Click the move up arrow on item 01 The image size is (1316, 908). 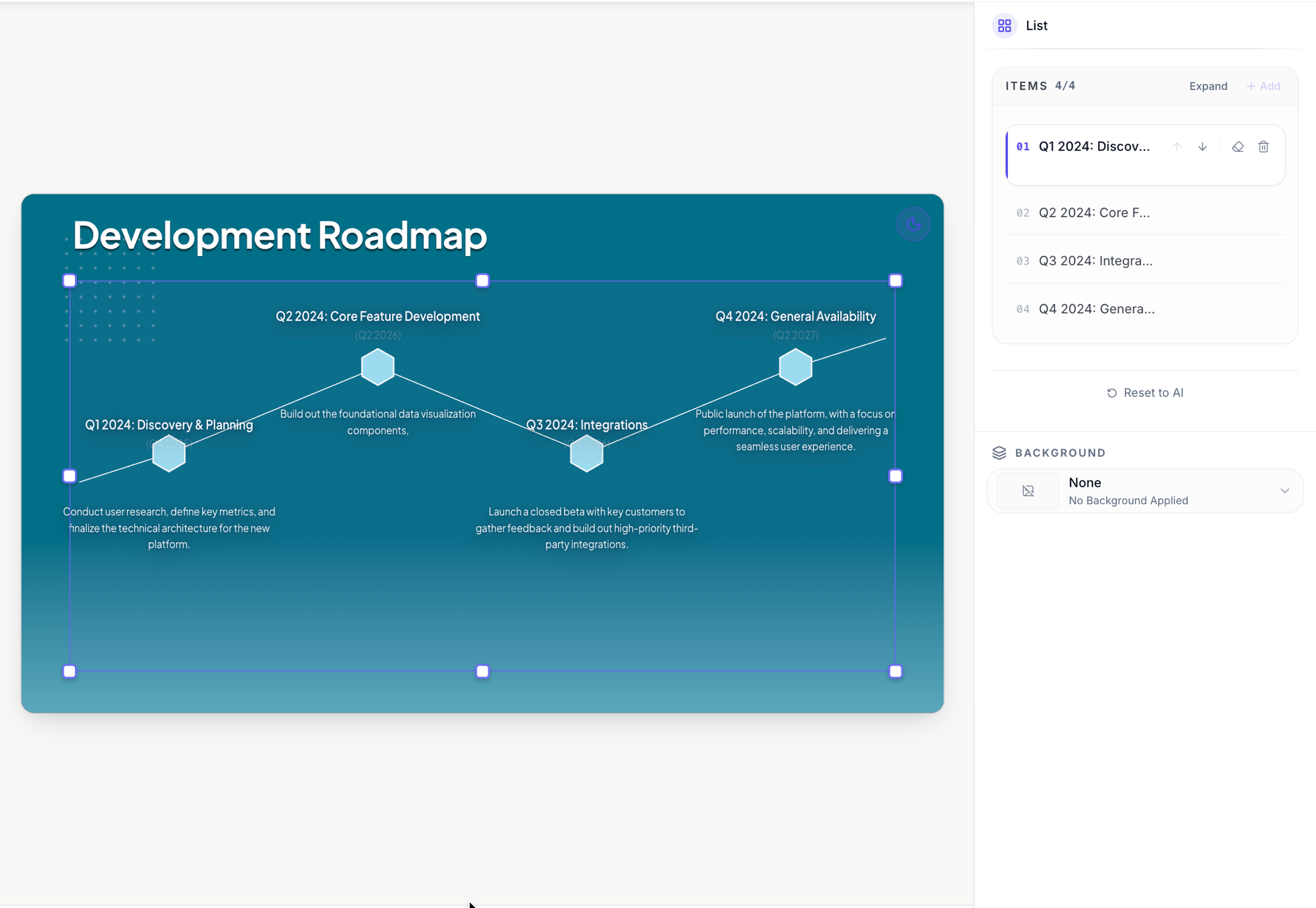1177,147
